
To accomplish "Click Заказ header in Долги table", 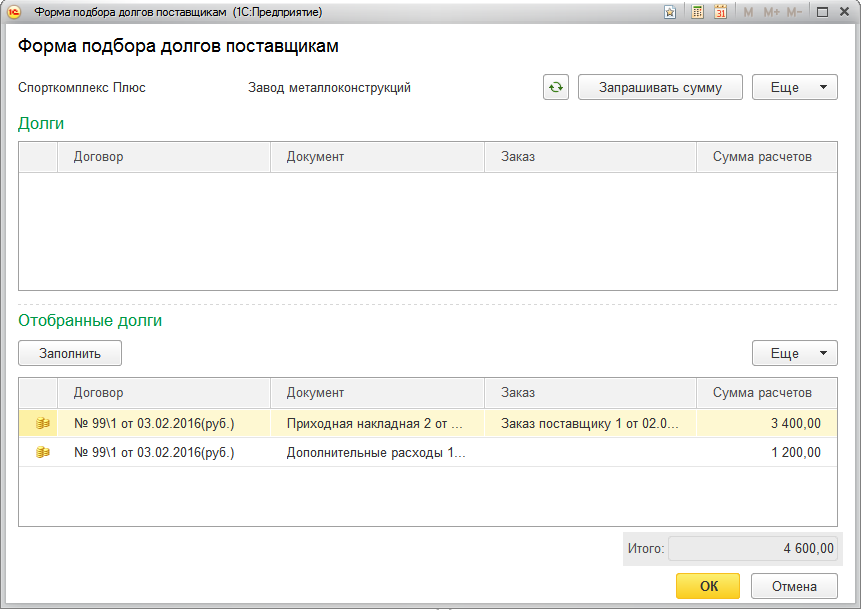I will 590,157.
